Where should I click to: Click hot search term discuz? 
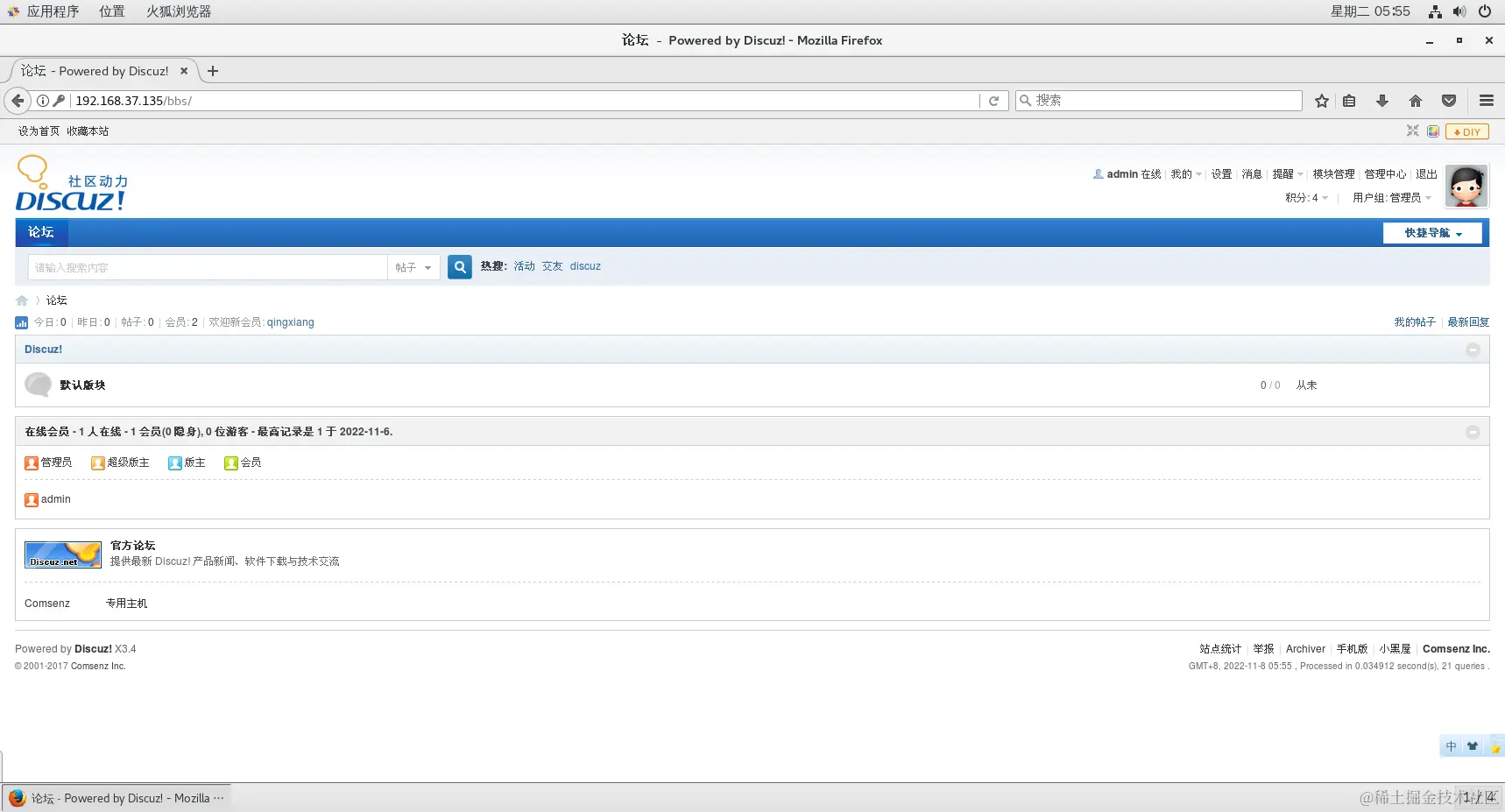pyautogui.click(x=585, y=266)
